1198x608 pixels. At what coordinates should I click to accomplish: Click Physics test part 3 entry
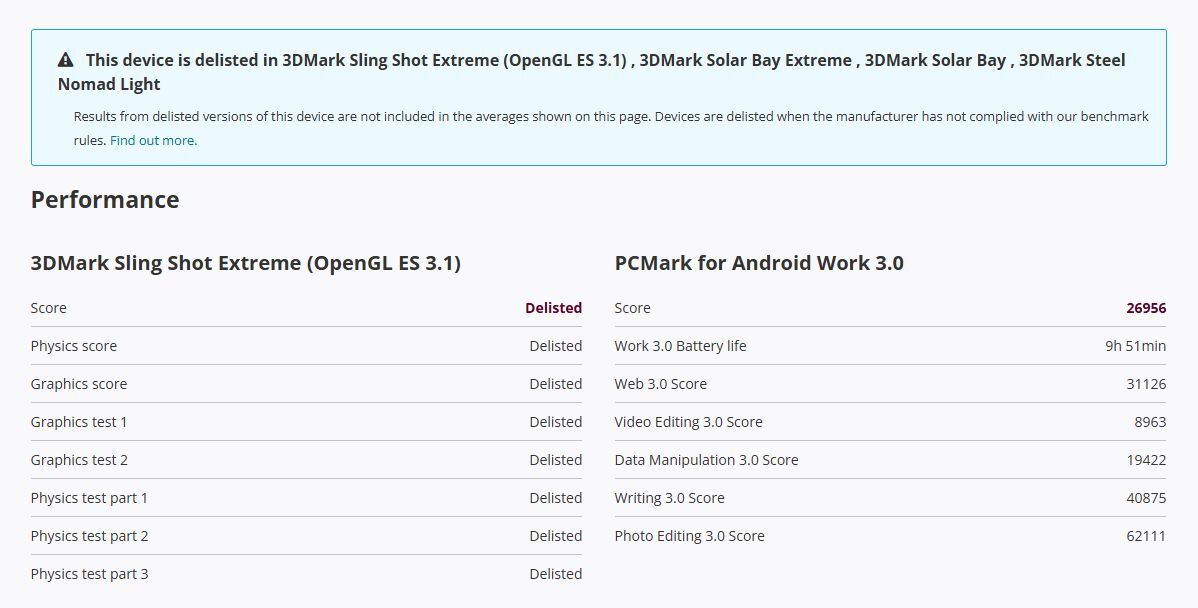pos(90,574)
